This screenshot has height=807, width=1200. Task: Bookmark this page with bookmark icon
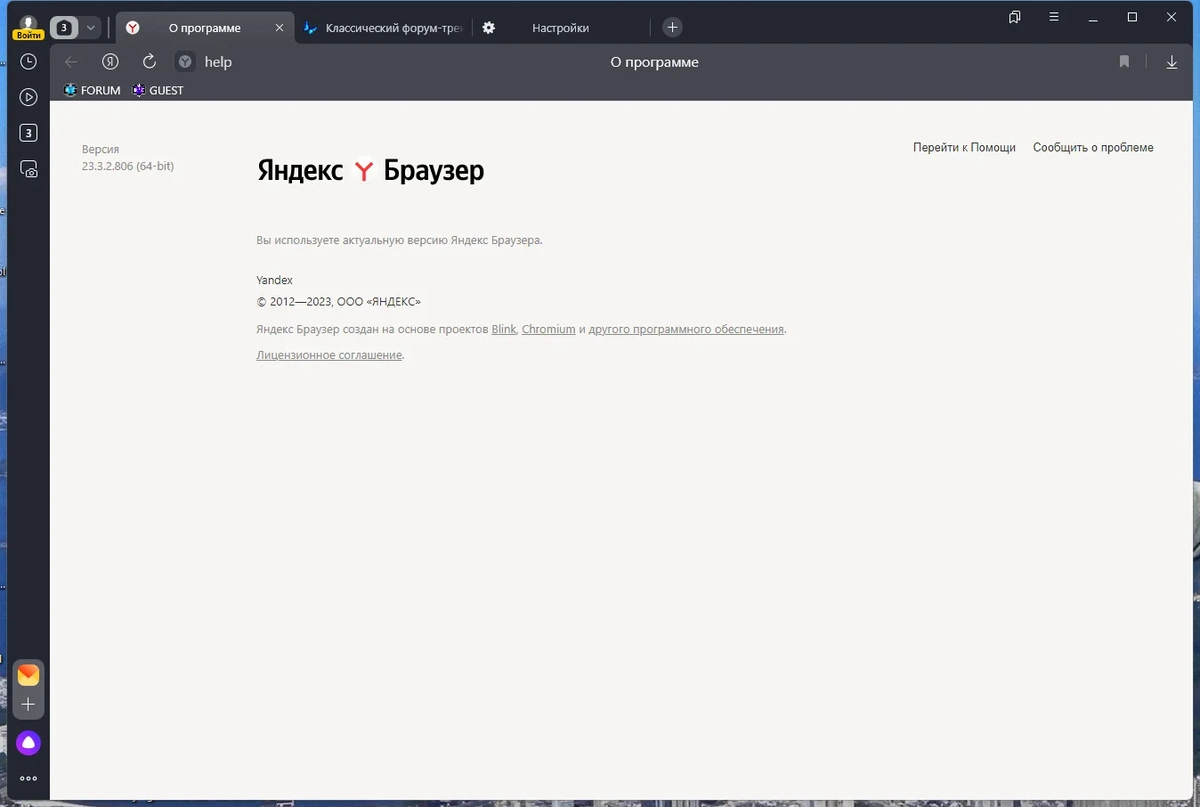1124,62
